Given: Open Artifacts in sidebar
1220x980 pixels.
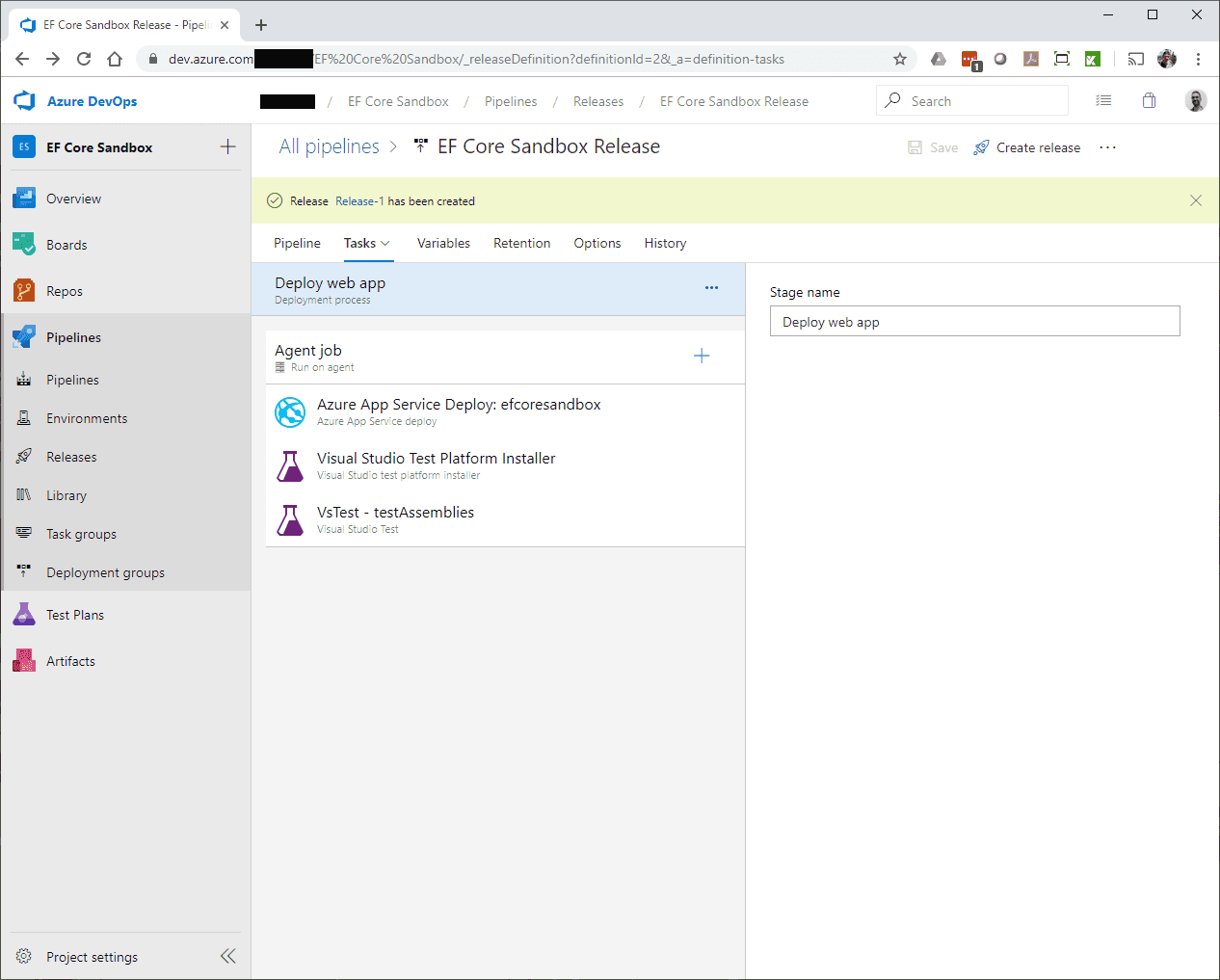Looking at the screenshot, I should click(x=70, y=661).
